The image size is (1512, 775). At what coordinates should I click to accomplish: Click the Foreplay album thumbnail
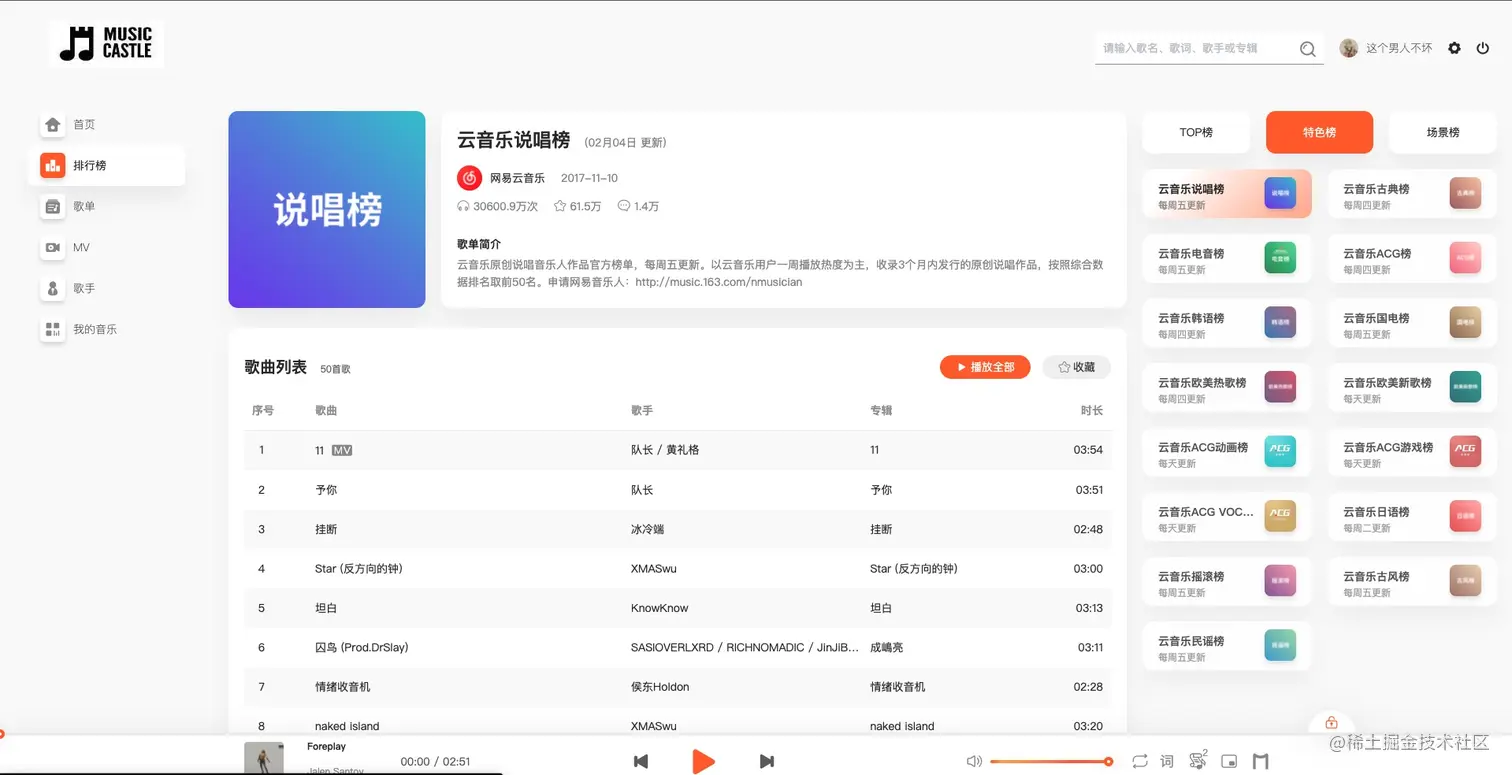[264, 759]
